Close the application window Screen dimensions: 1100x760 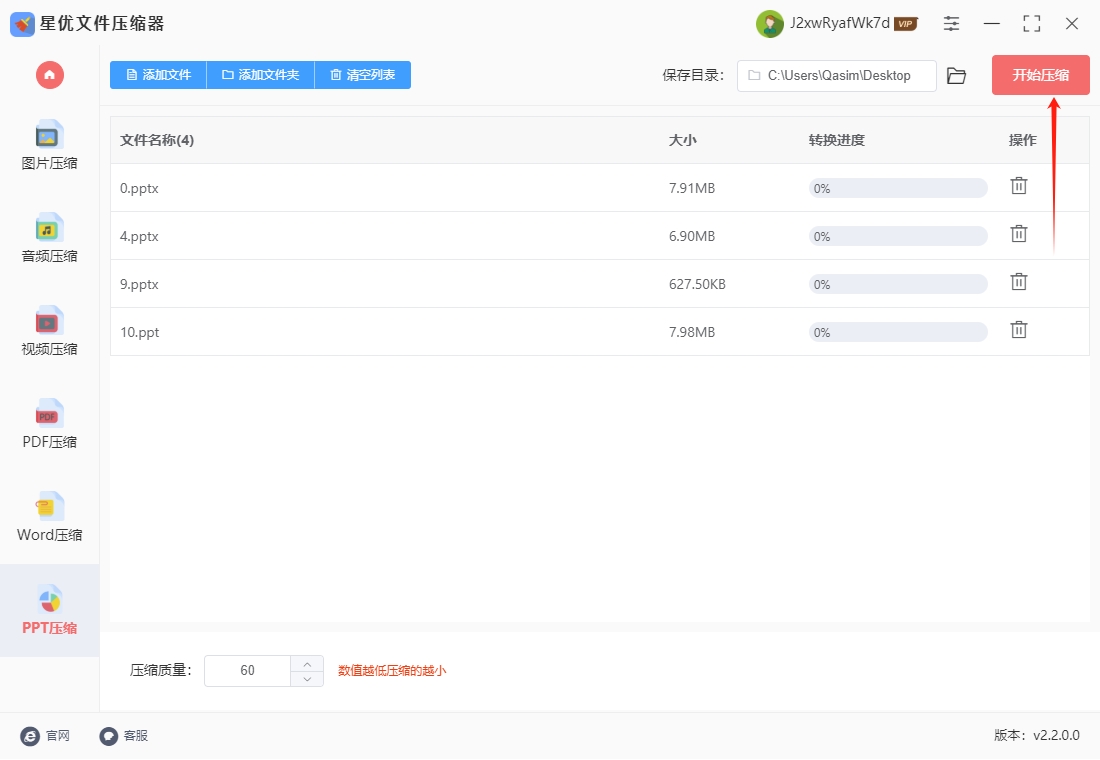pyautogui.click(x=1071, y=24)
